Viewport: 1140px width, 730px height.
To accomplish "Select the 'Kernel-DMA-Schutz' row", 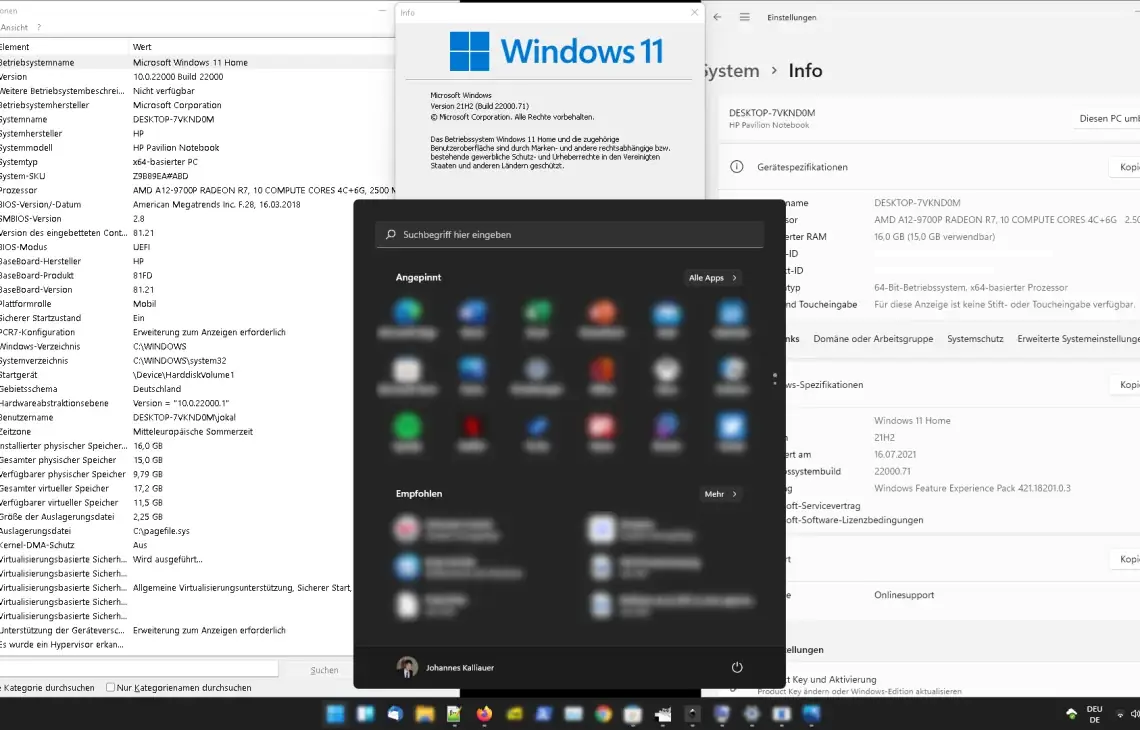I will click(177, 545).
